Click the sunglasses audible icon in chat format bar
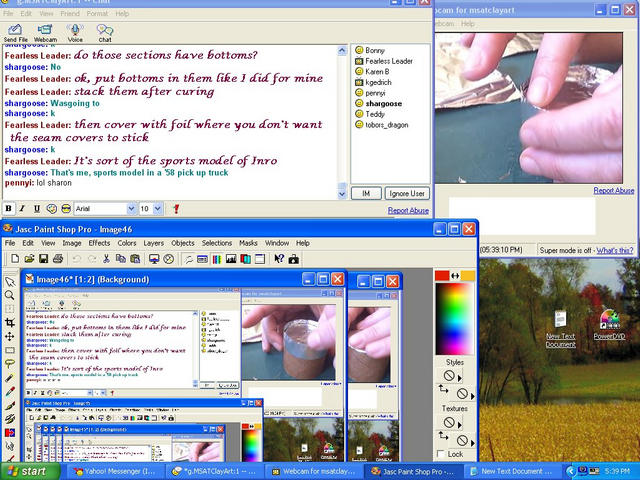Screen dimensions: 640x480 point(66,209)
